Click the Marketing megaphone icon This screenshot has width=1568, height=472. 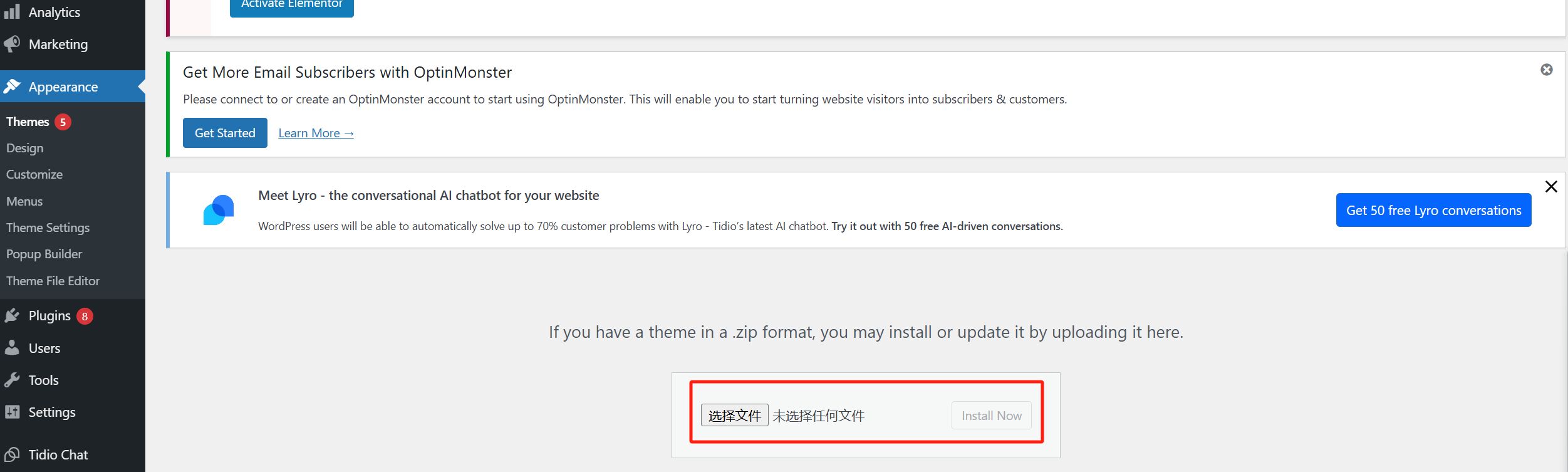tap(12, 44)
